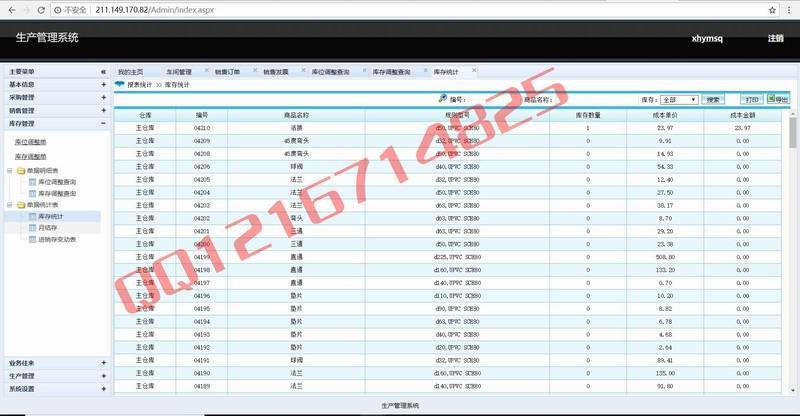Viewport: 800px width, 416px height.
Task: Close the 库位调整查询 tab with its X
Action: [364, 70]
